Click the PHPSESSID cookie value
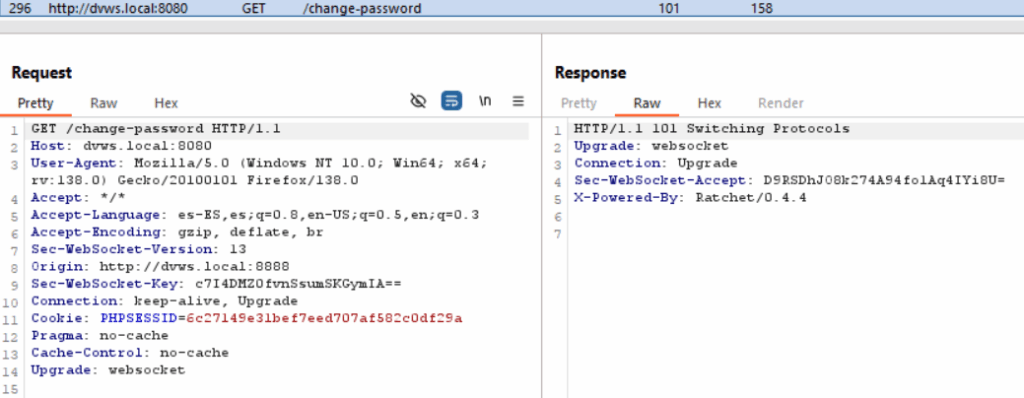1024x398 pixels. click(324, 318)
